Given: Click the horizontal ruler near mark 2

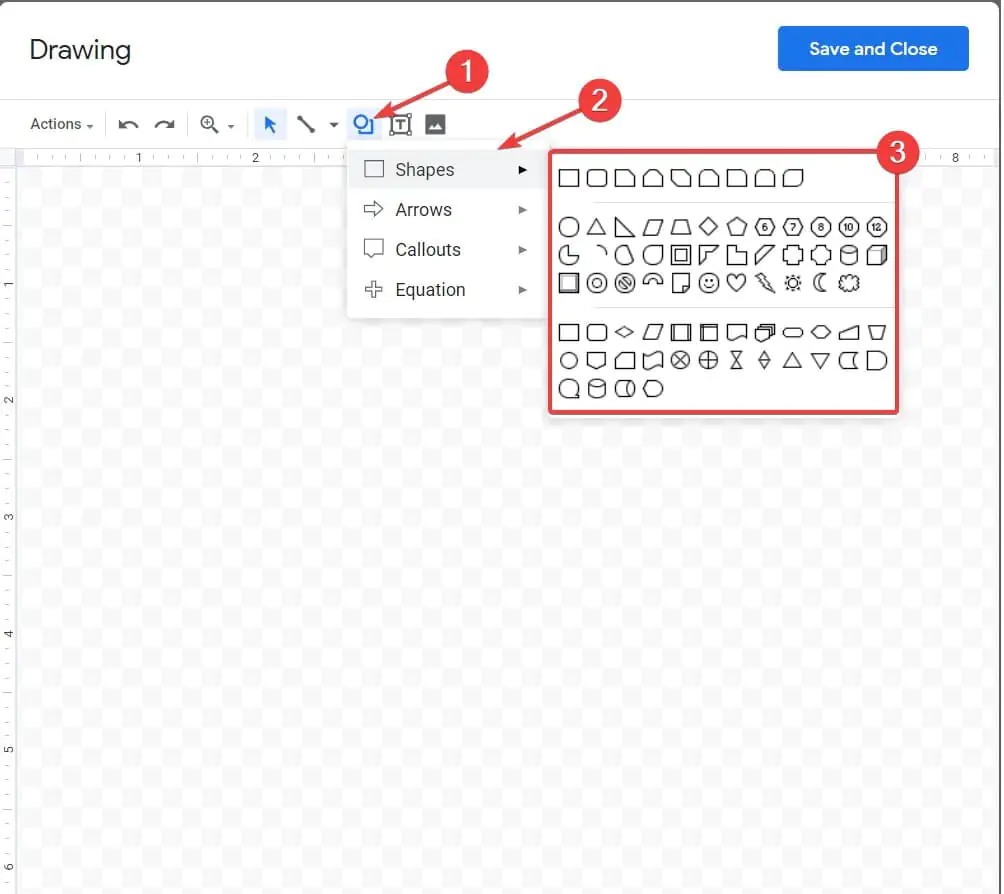Looking at the screenshot, I should (255, 158).
